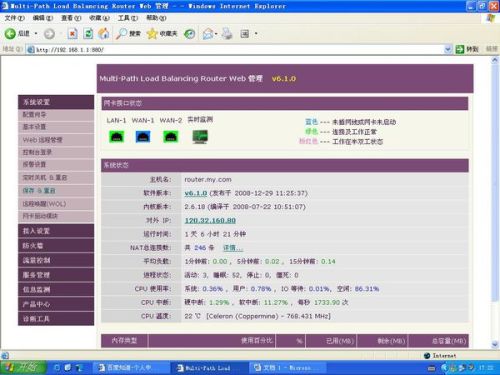The width and height of the screenshot is (500, 375).
Task: Open 配置向导 in the sidebar
Action: 56,115
